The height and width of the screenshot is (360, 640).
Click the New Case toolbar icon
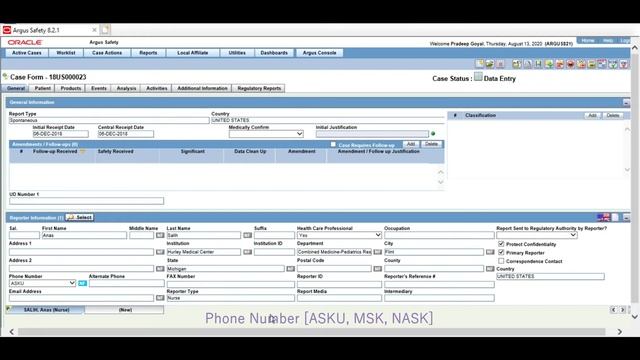coord(480,64)
